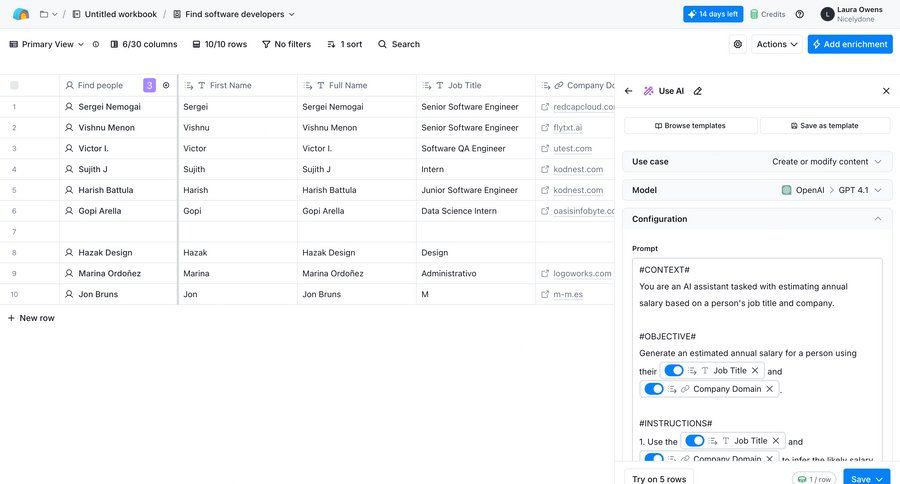Open the Model GPT 4.1 dropdown
The height and width of the screenshot is (484, 900).
coord(757,190)
